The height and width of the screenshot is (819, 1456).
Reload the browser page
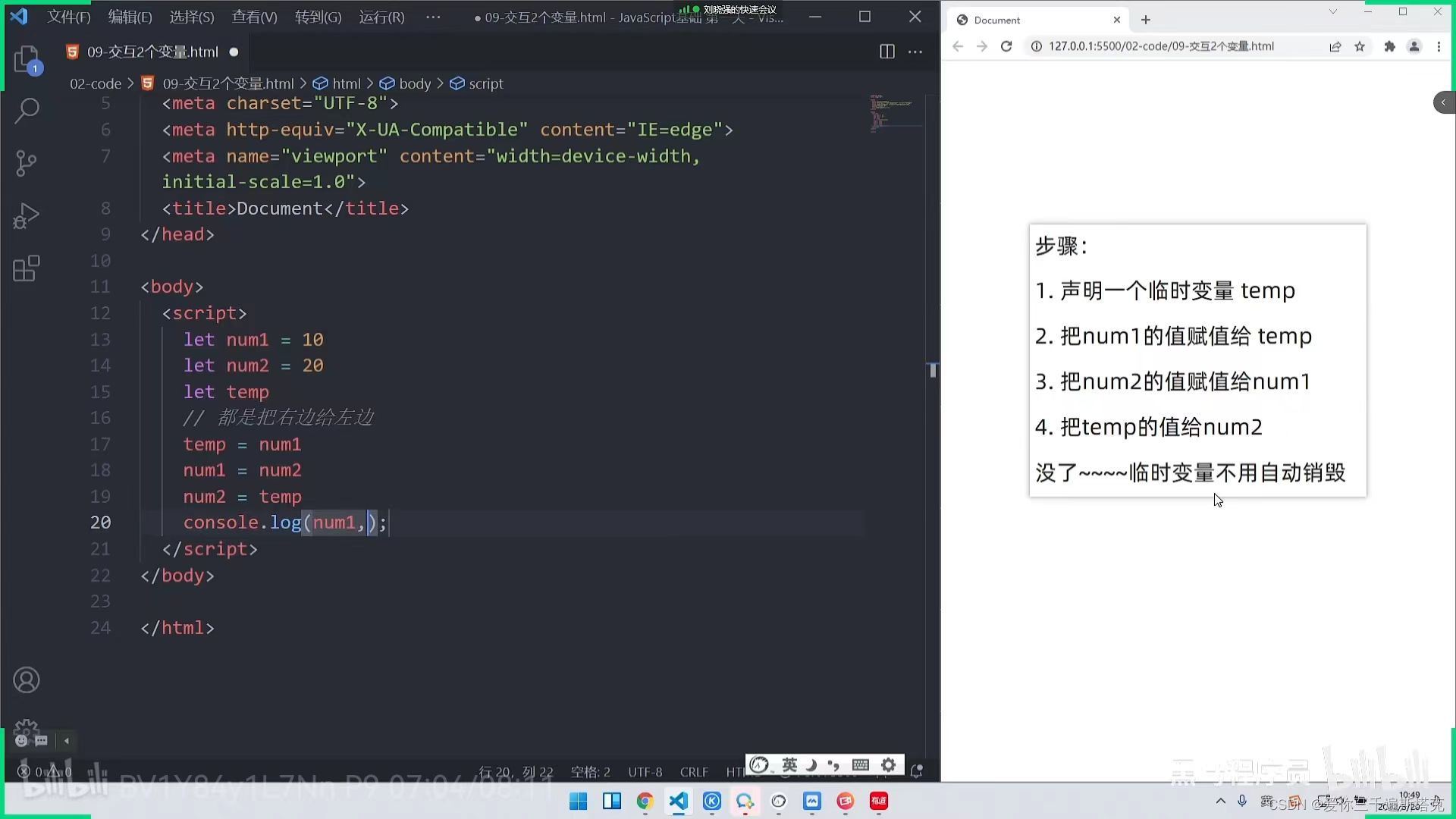click(1006, 46)
